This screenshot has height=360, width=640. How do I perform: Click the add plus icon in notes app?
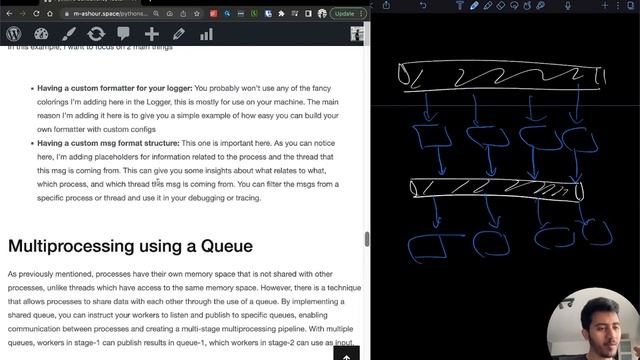[605, 5]
